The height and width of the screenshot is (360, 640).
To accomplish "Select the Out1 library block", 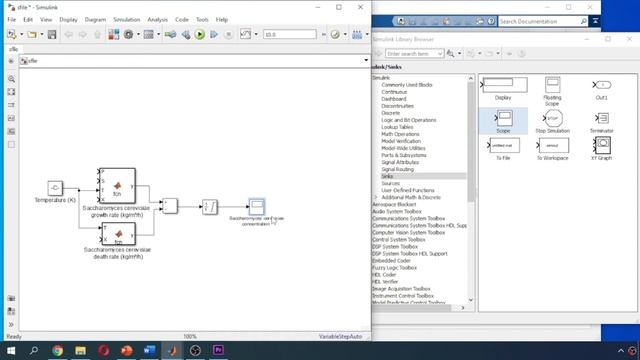I will point(602,90).
